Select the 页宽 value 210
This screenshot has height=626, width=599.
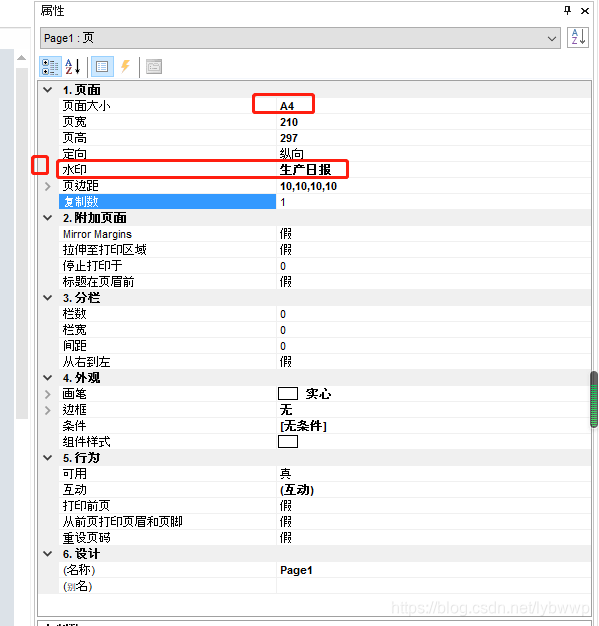tap(289, 122)
